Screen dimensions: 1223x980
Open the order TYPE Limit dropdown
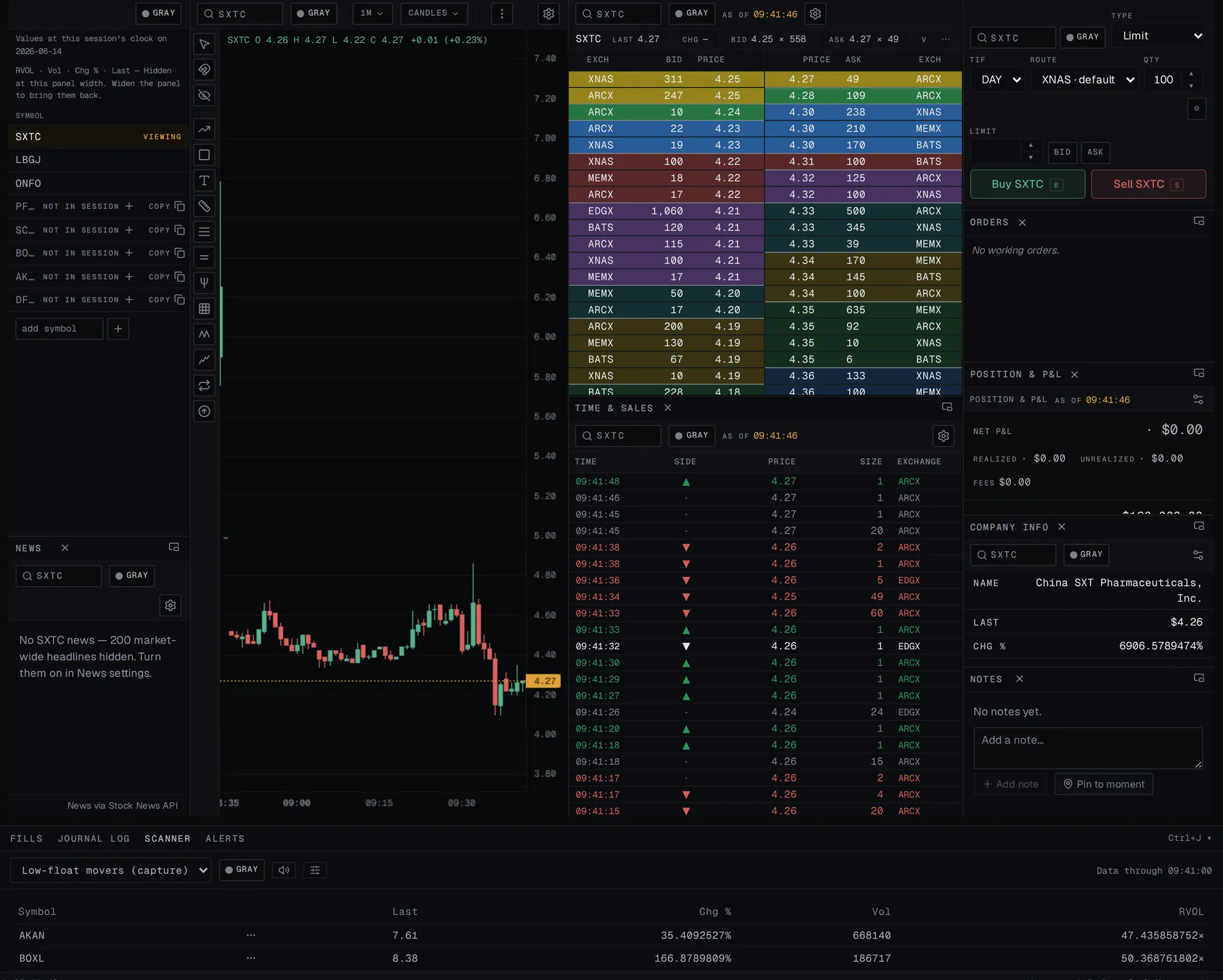pyautogui.click(x=1160, y=36)
